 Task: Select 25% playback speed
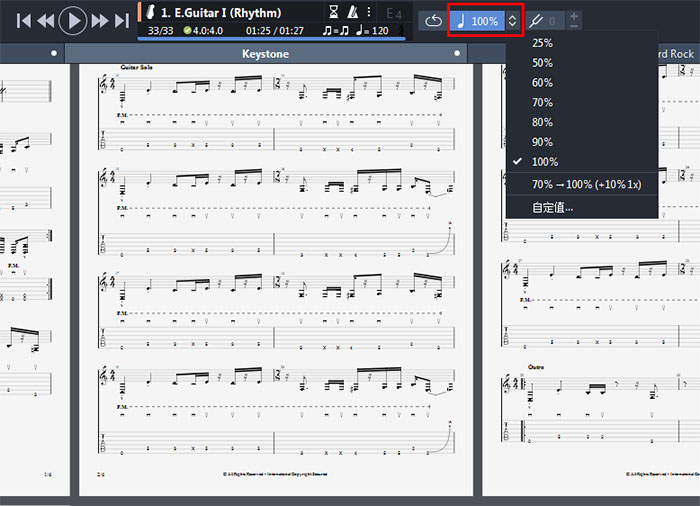[x=543, y=43]
